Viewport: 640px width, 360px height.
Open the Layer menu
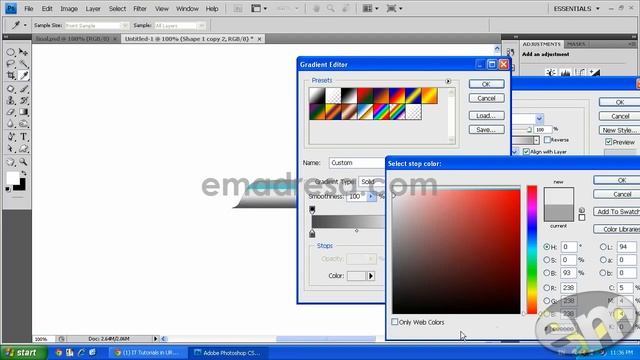pyautogui.click(x=93, y=9)
